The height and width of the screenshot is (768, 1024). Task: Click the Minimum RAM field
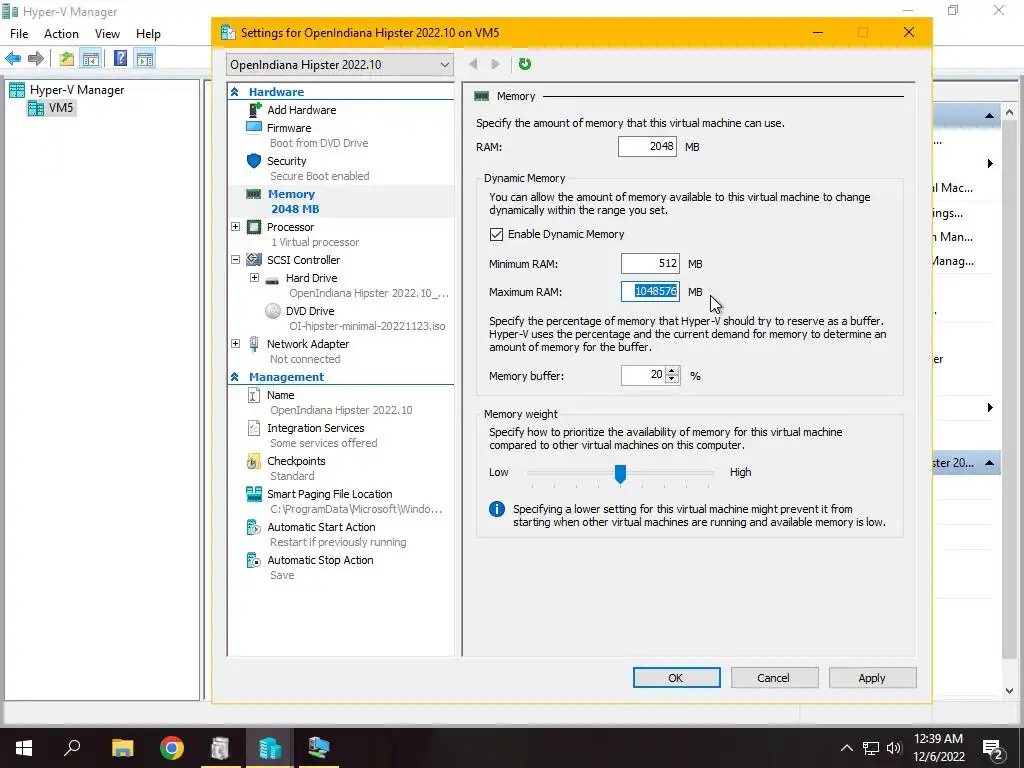[650, 264]
